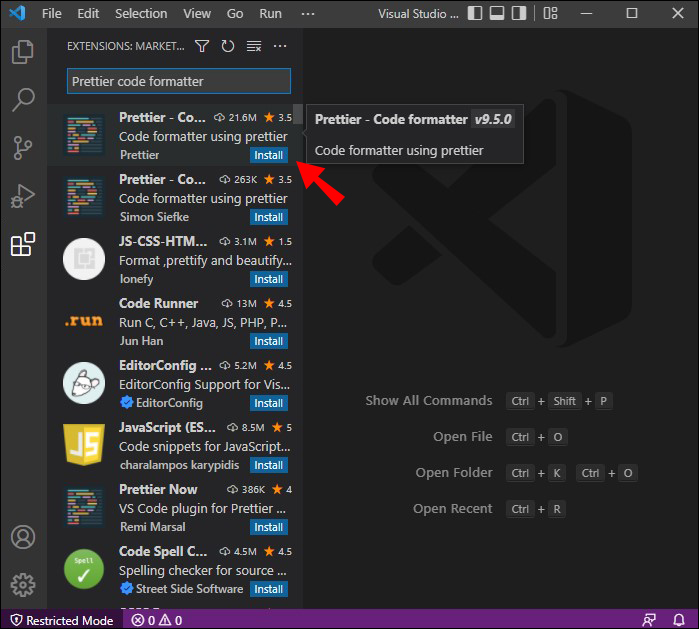Click Simon Siefke publisher name
699x629 pixels.
pos(154,217)
